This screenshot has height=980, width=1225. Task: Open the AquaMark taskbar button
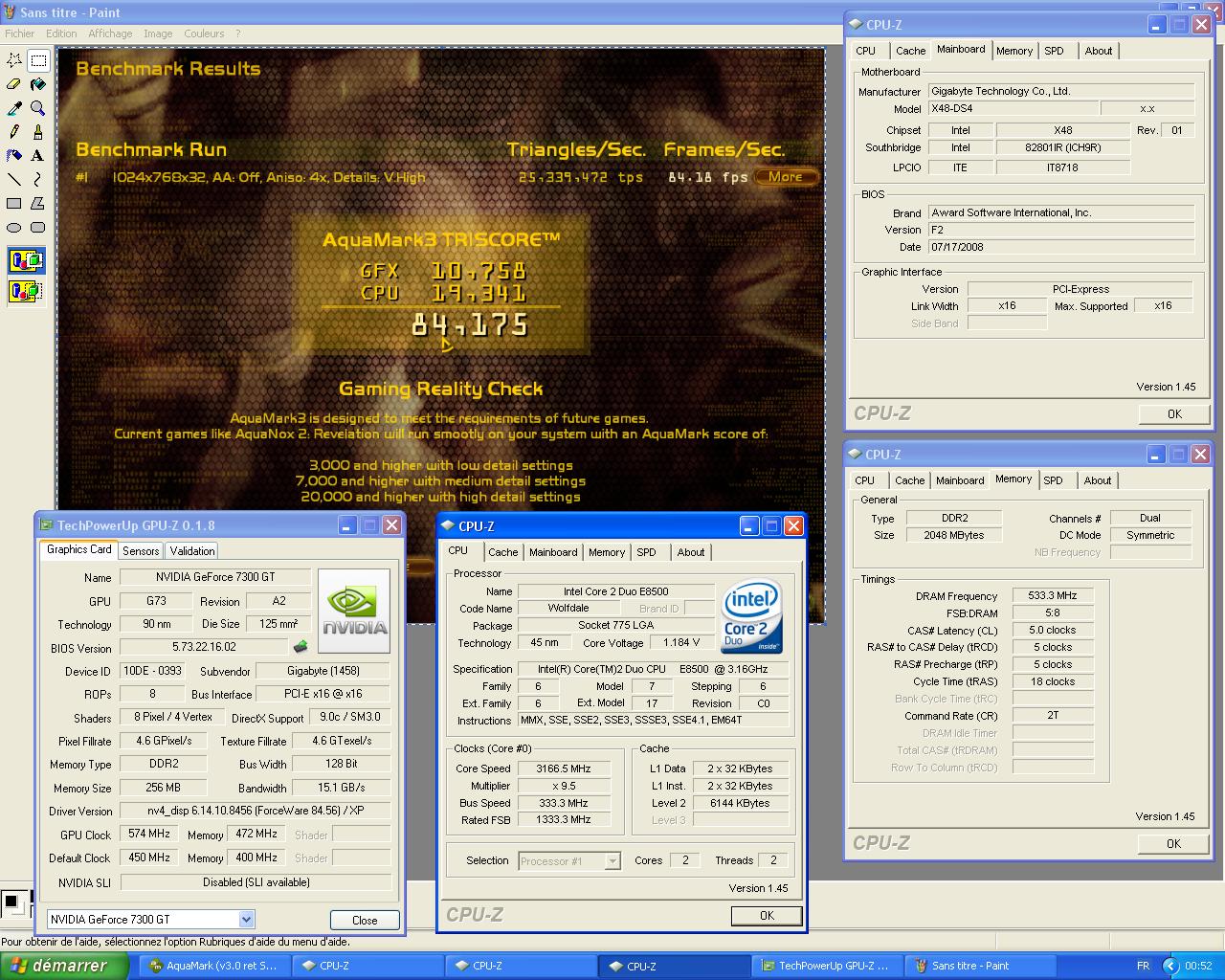click(x=213, y=966)
